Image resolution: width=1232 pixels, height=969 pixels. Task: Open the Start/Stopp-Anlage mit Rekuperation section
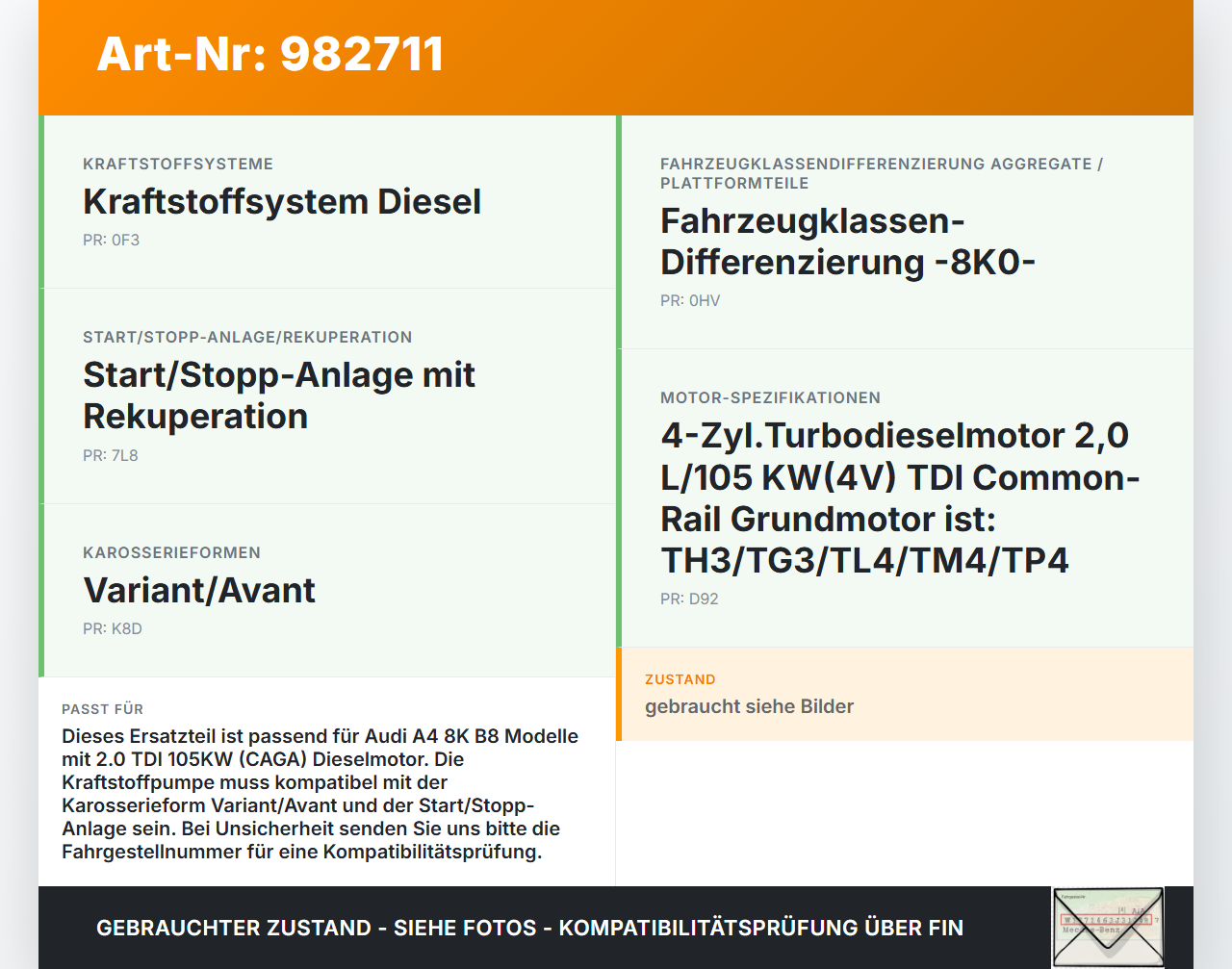click(327, 395)
